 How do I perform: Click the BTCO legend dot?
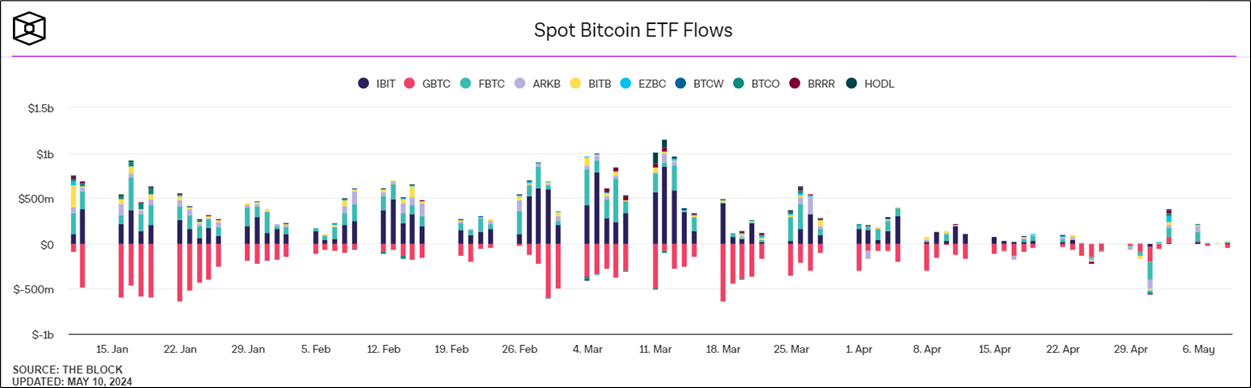pyautogui.click(x=742, y=83)
